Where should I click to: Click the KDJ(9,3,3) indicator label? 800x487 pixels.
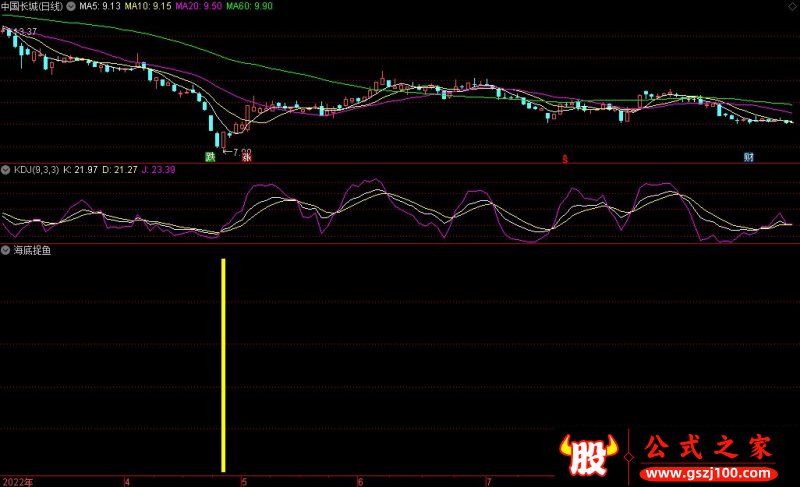click(x=35, y=169)
